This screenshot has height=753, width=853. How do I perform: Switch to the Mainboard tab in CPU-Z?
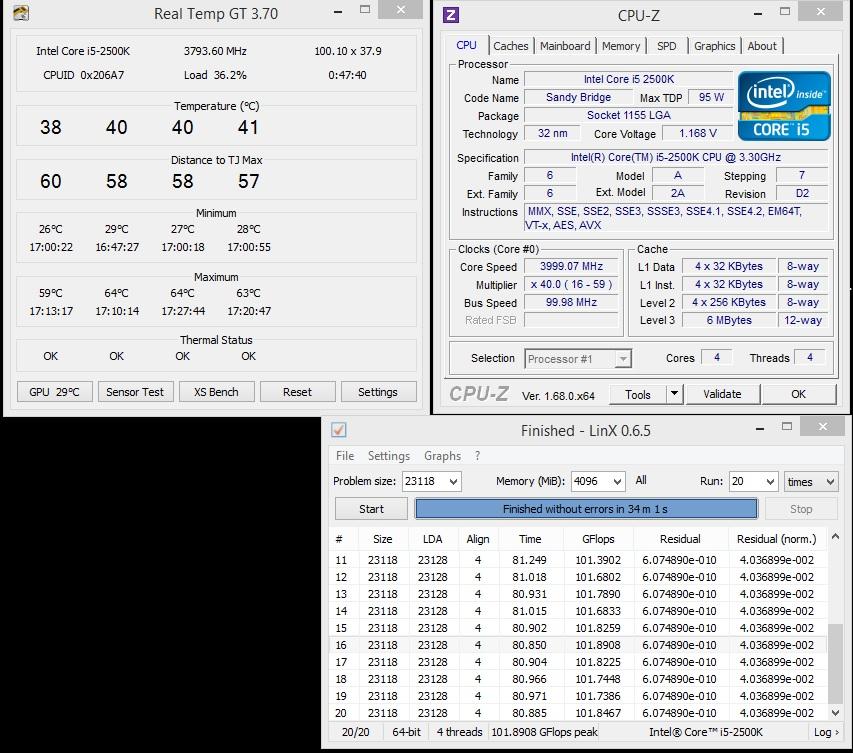tap(565, 46)
